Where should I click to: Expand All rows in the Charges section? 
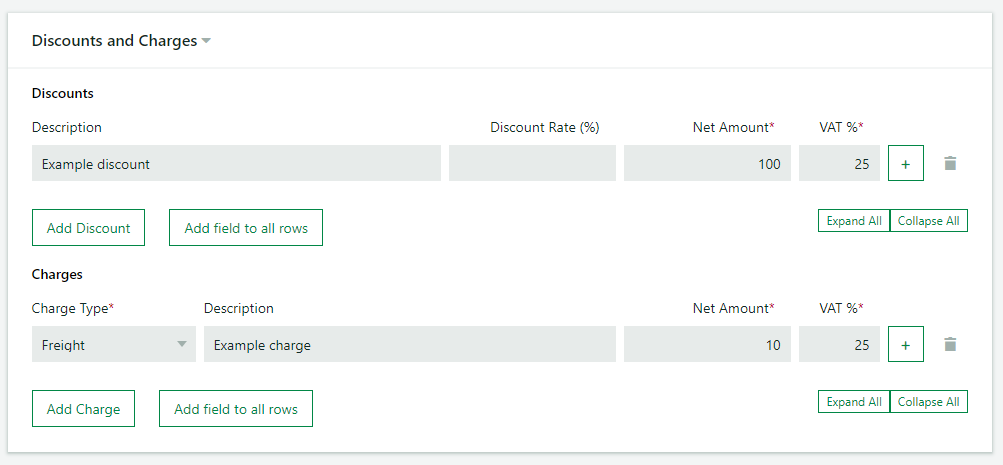pyautogui.click(x=854, y=402)
